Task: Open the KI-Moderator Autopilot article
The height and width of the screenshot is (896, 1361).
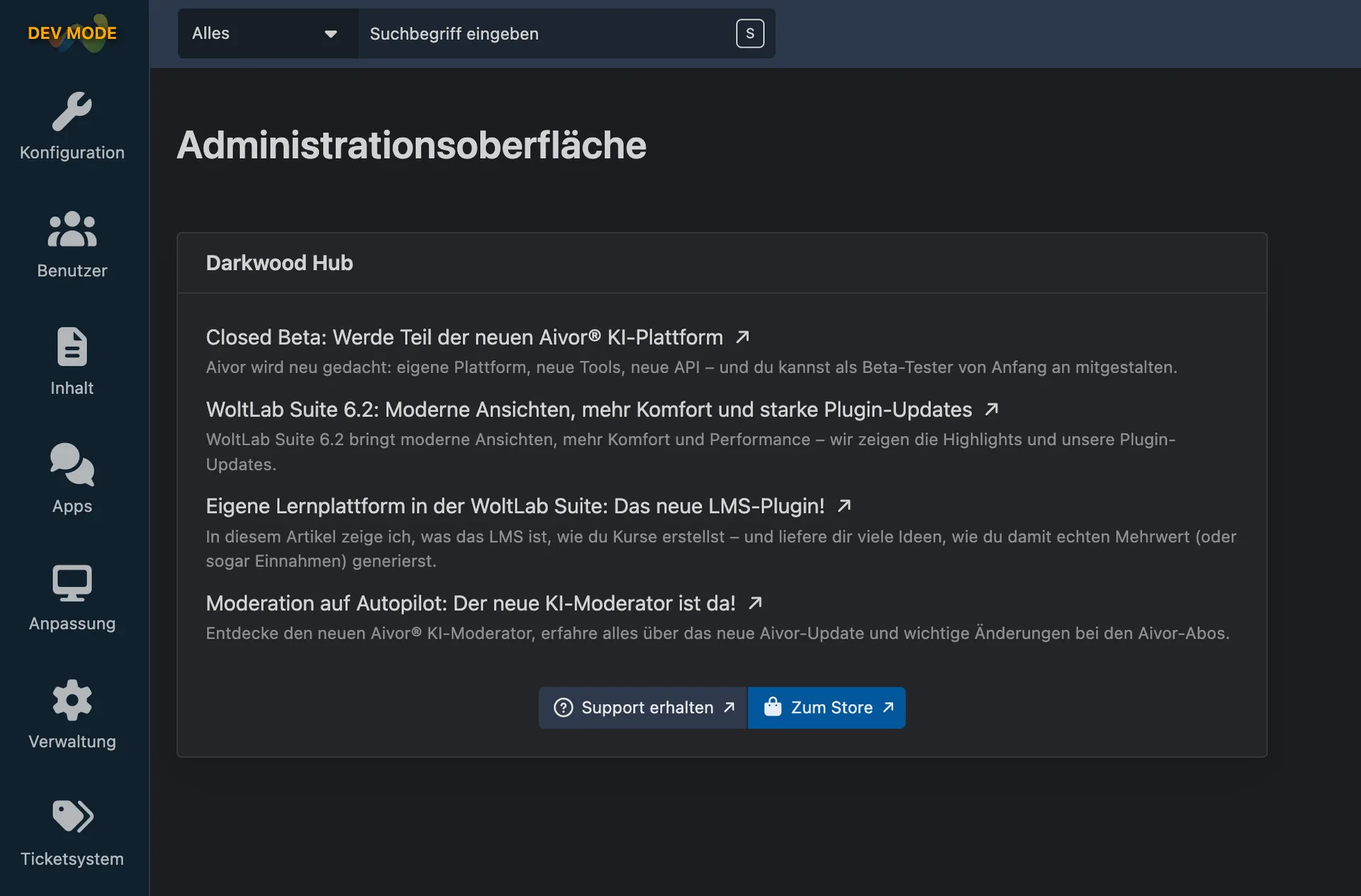Action: pyautogui.click(x=470, y=603)
